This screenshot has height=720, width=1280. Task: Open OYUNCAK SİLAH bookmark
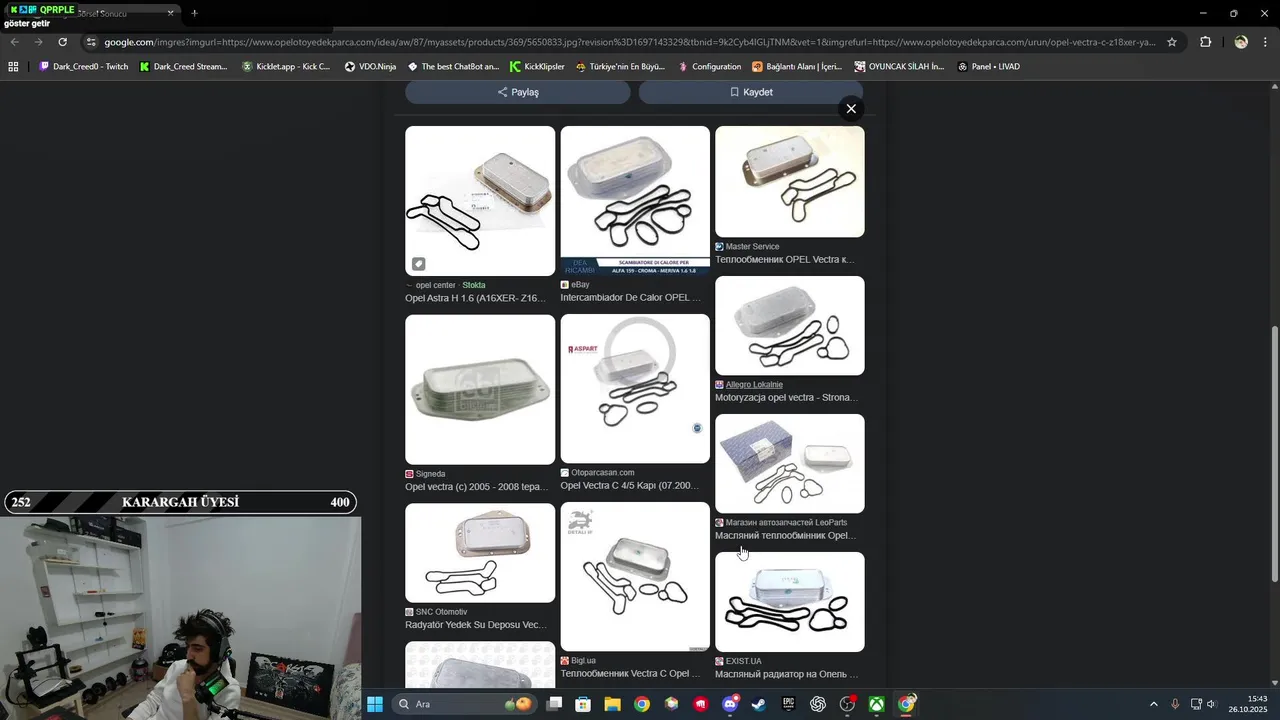899,67
